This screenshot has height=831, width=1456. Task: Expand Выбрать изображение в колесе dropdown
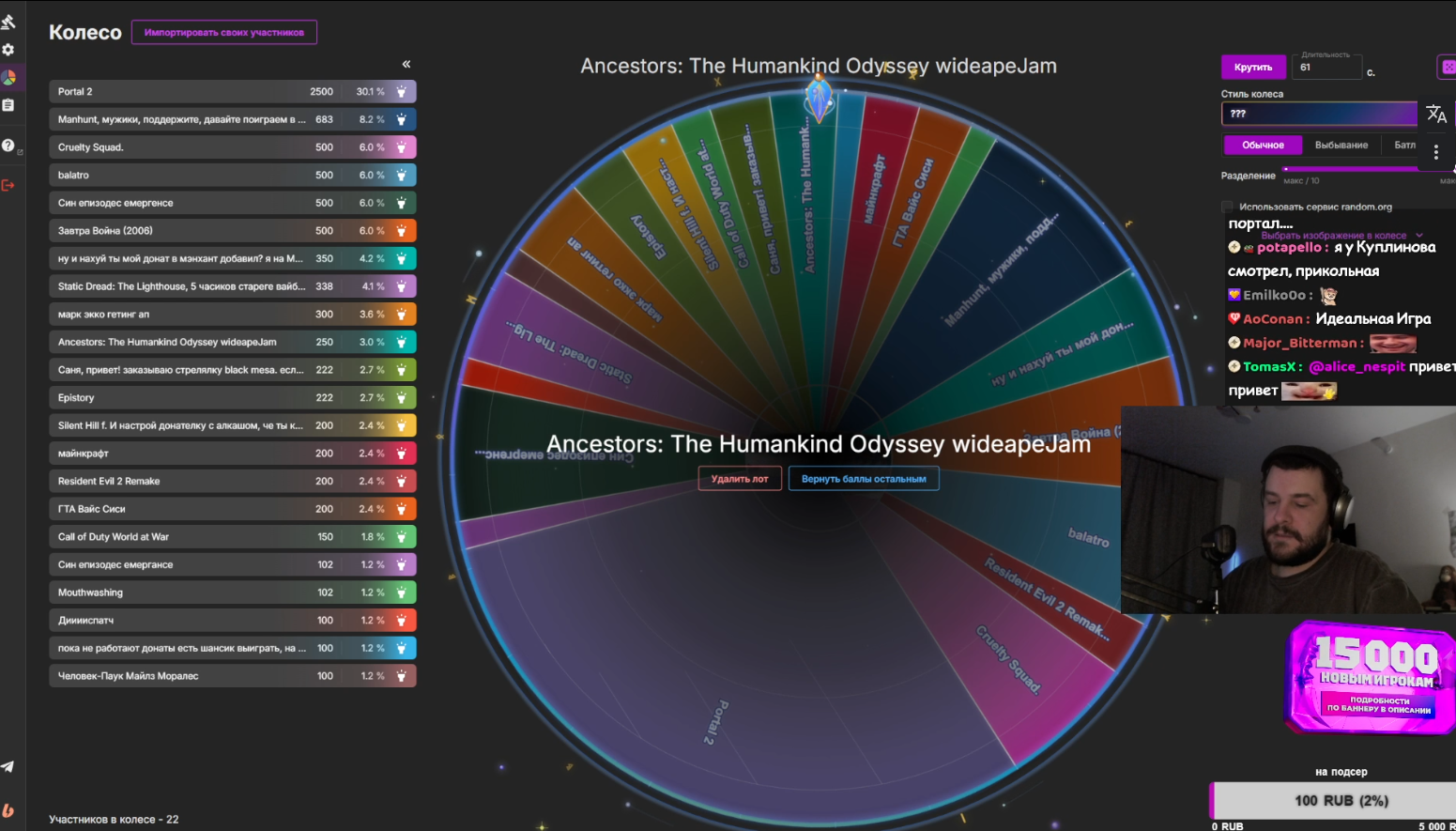[x=1341, y=236]
